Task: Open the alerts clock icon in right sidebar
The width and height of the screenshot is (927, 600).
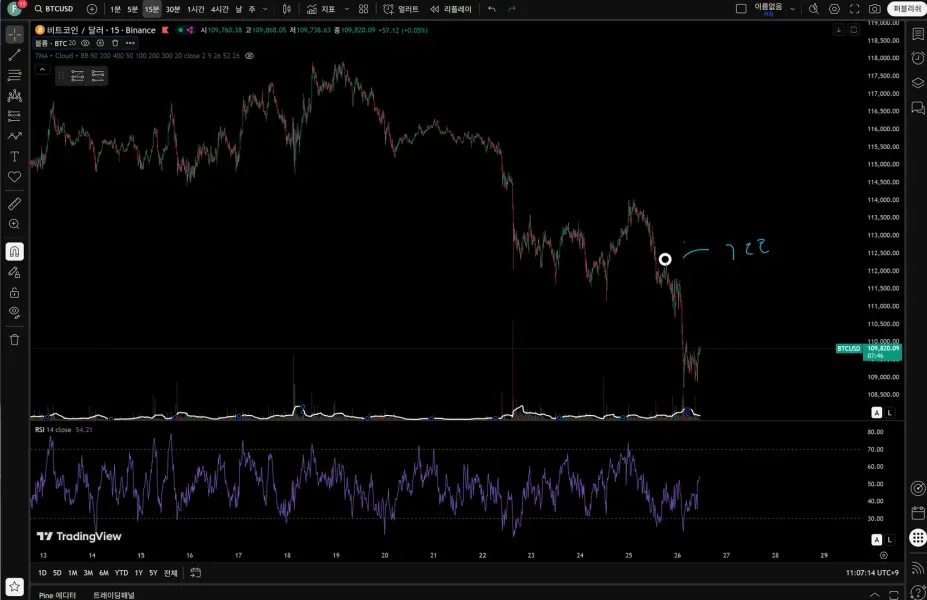Action: coord(918,58)
